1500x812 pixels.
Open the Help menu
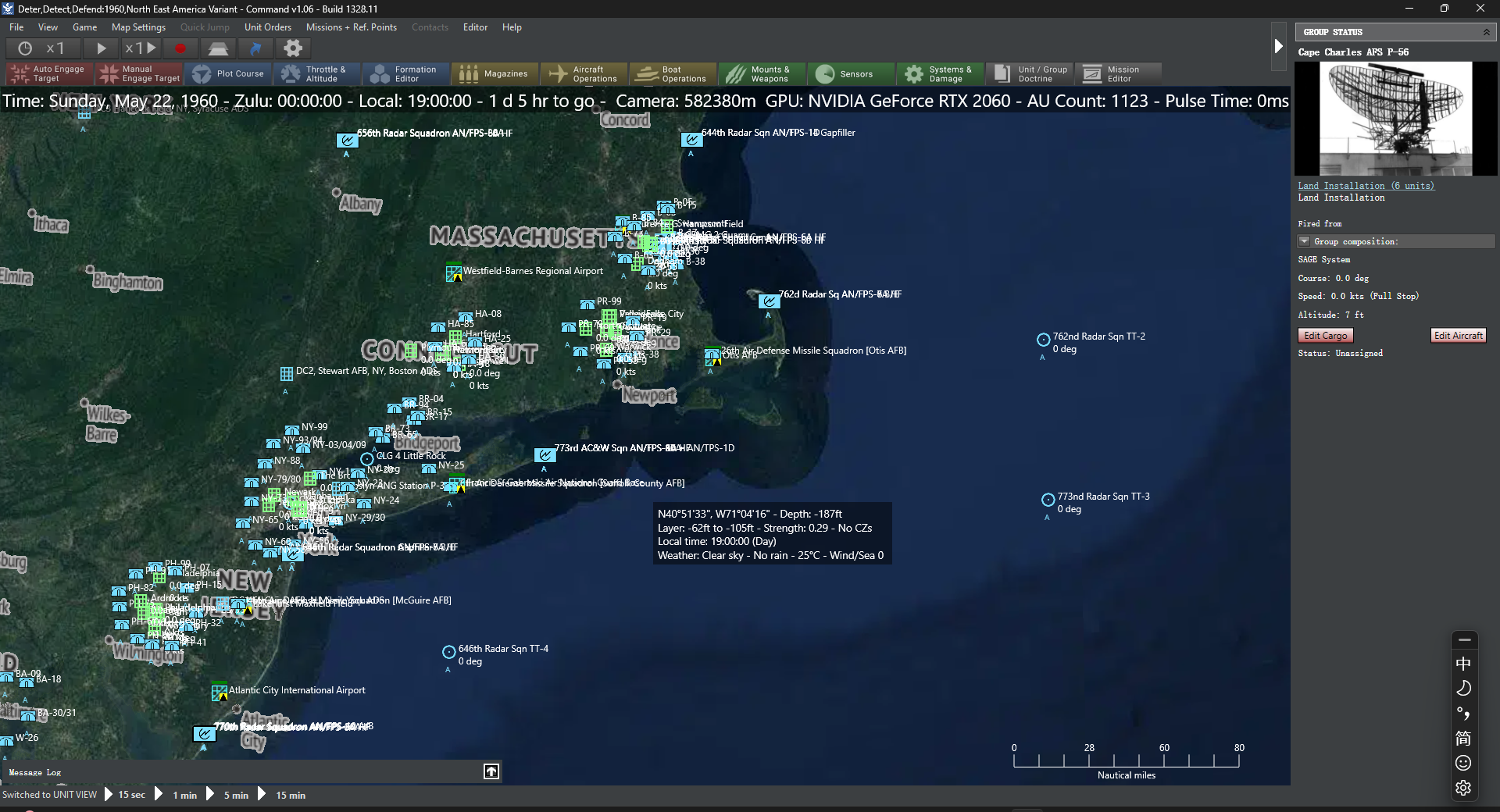[512, 27]
